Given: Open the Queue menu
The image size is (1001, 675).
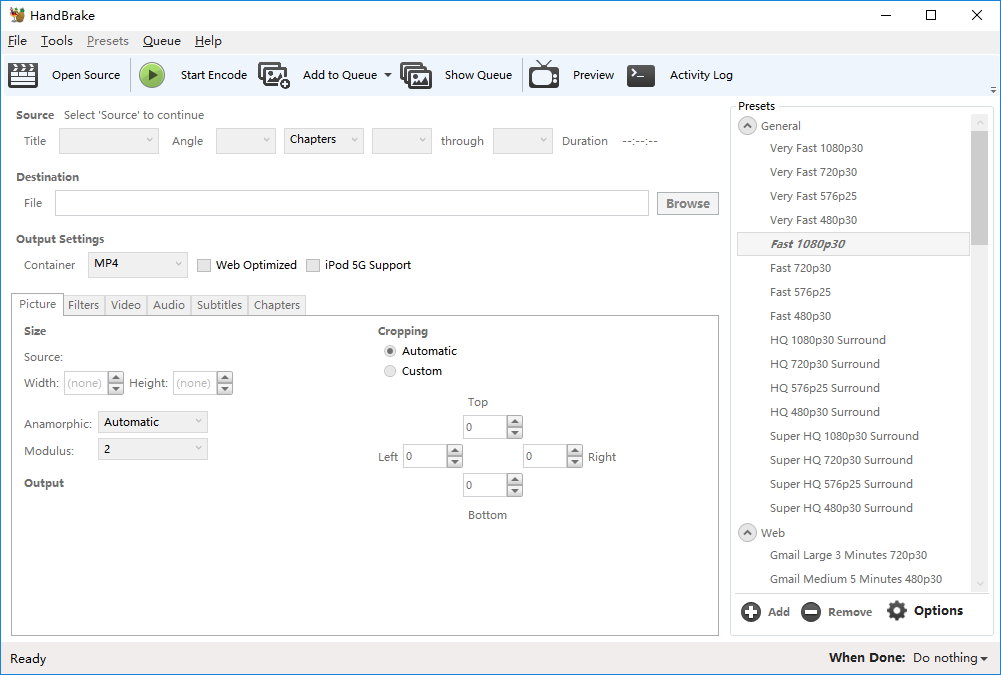Looking at the screenshot, I should [162, 41].
